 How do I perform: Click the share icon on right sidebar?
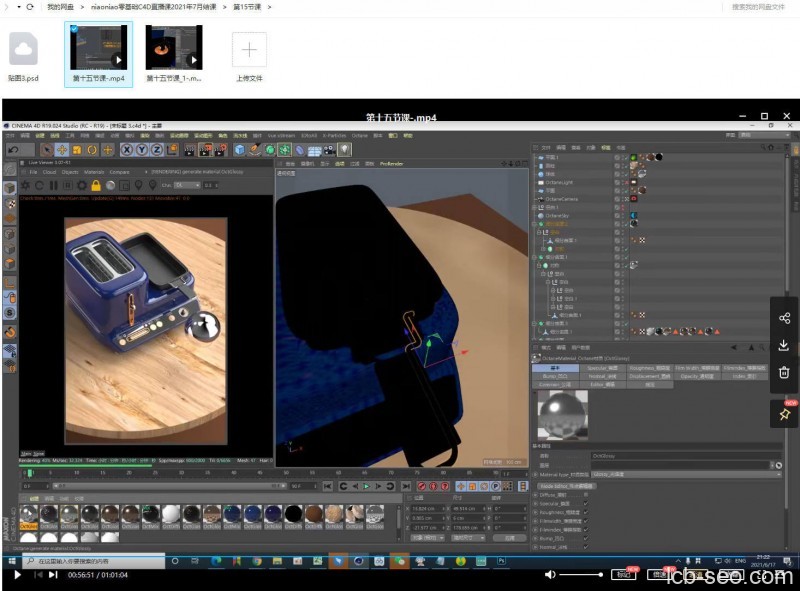pyautogui.click(x=784, y=318)
